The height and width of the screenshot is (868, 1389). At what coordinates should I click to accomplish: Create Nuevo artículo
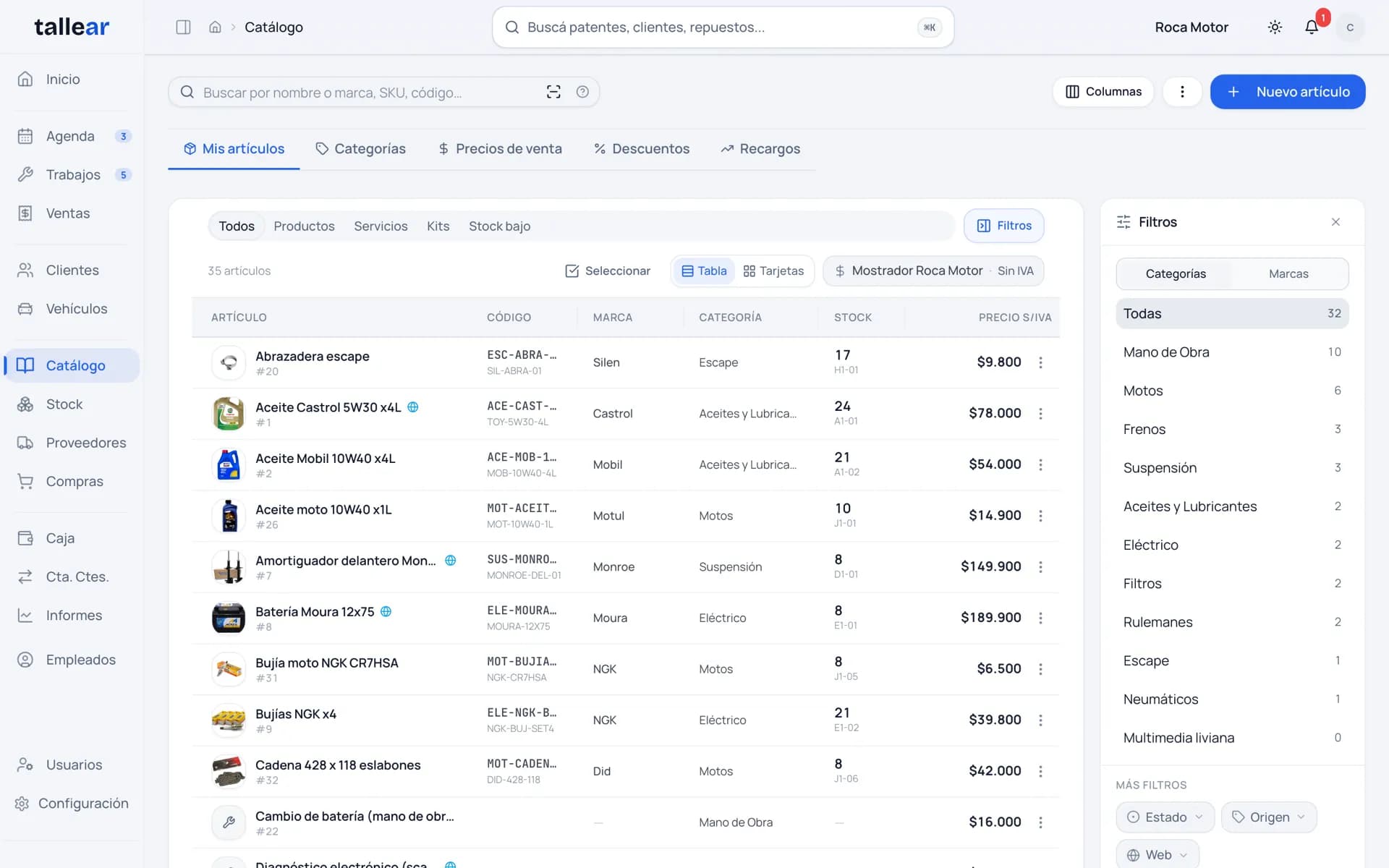coord(1288,92)
